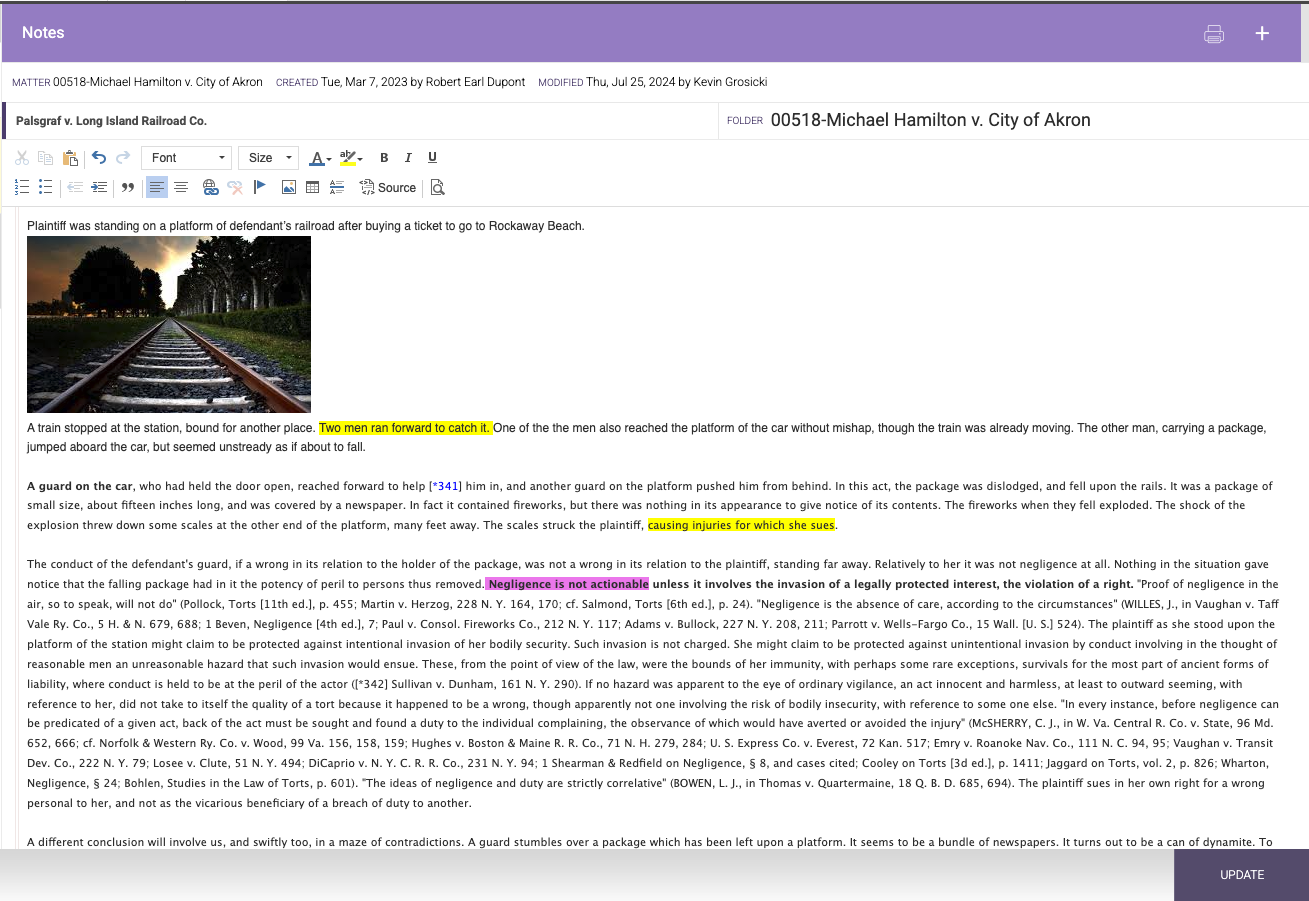Screen dimensions: 1309x901
Task: Insert a numbered list
Action: (22, 187)
